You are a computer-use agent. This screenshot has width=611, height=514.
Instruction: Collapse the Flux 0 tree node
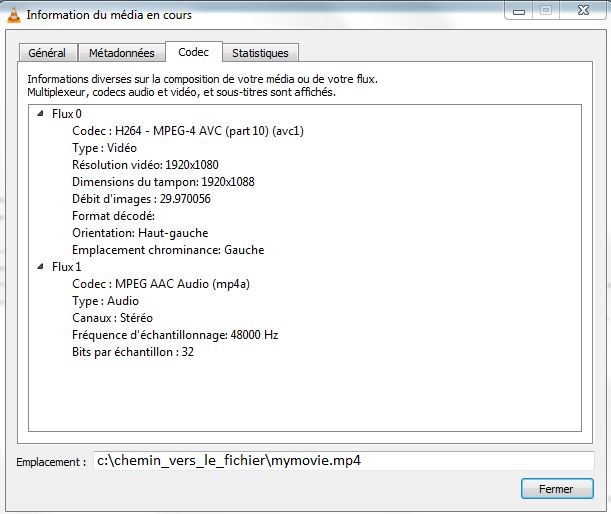tap(40, 114)
